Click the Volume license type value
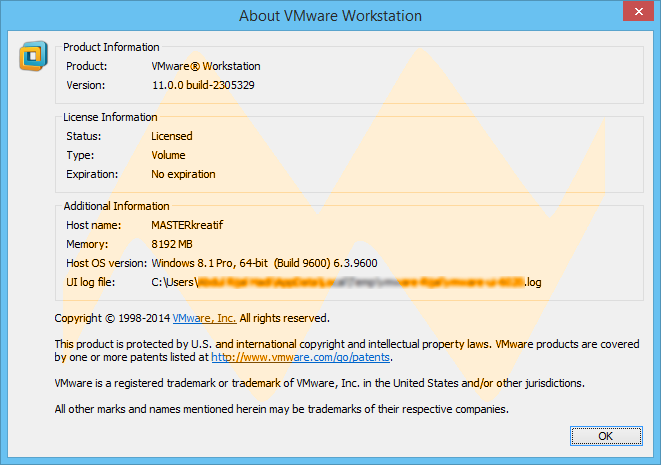 (168, 155)
